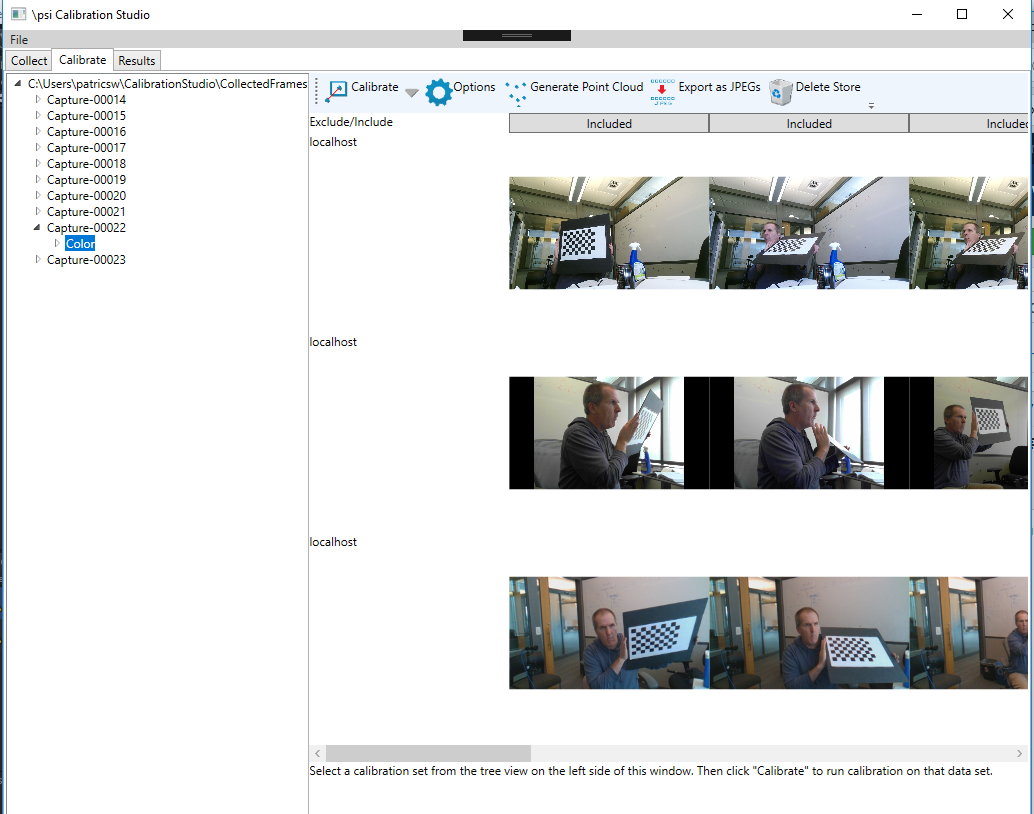Click the second frame thumbnail in bottom row
Image resolution: width=1034 pixels, height=814 pixels.
[809, 633]
